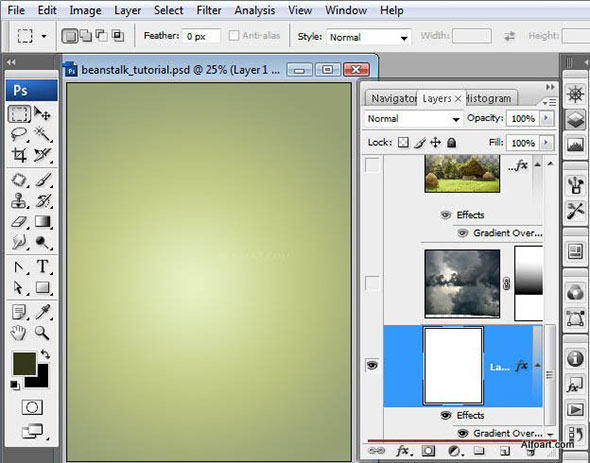Switch to the Navigator tab
Viewport: 590px width, 463px height.
(x=393, y=99)
